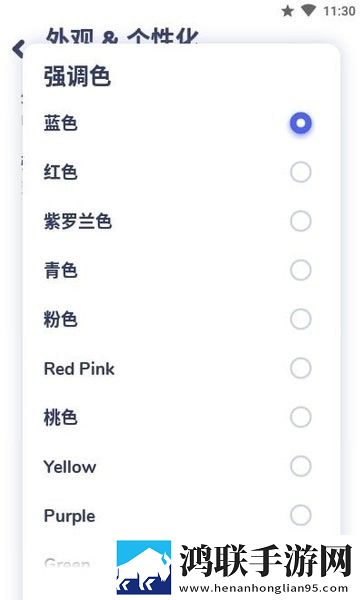Pick the Purple radio button
Screen dimensions: 363x600
(300, 515)
